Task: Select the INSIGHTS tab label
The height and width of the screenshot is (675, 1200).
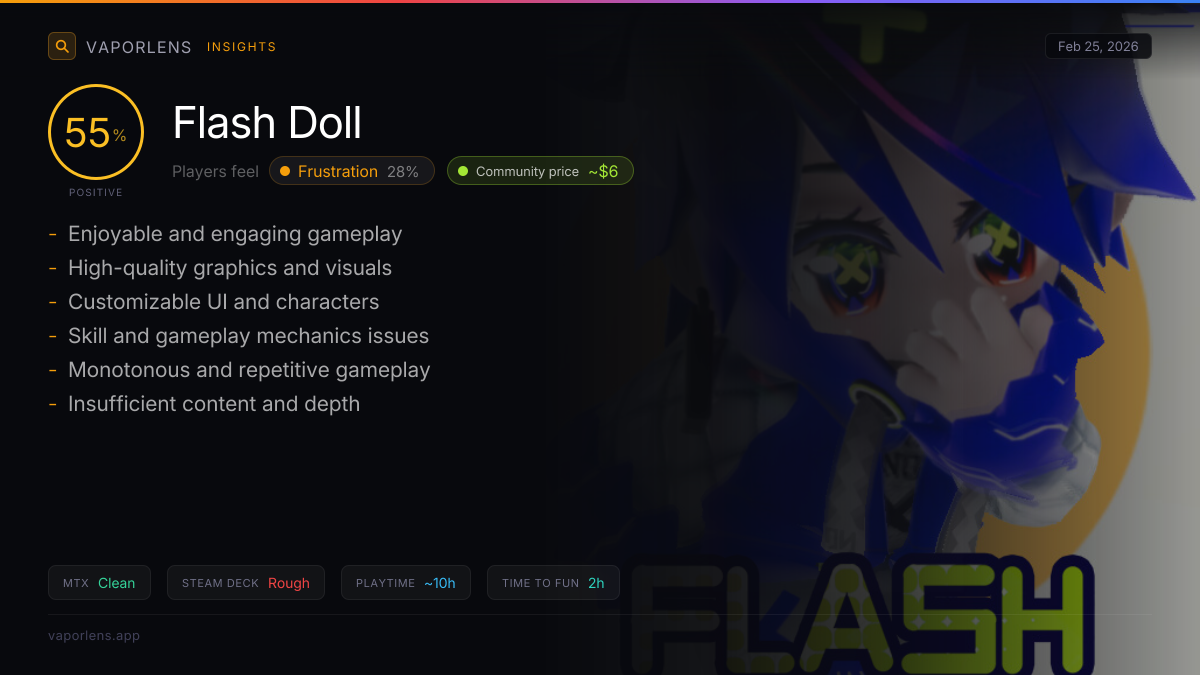Action: (242, 47)
